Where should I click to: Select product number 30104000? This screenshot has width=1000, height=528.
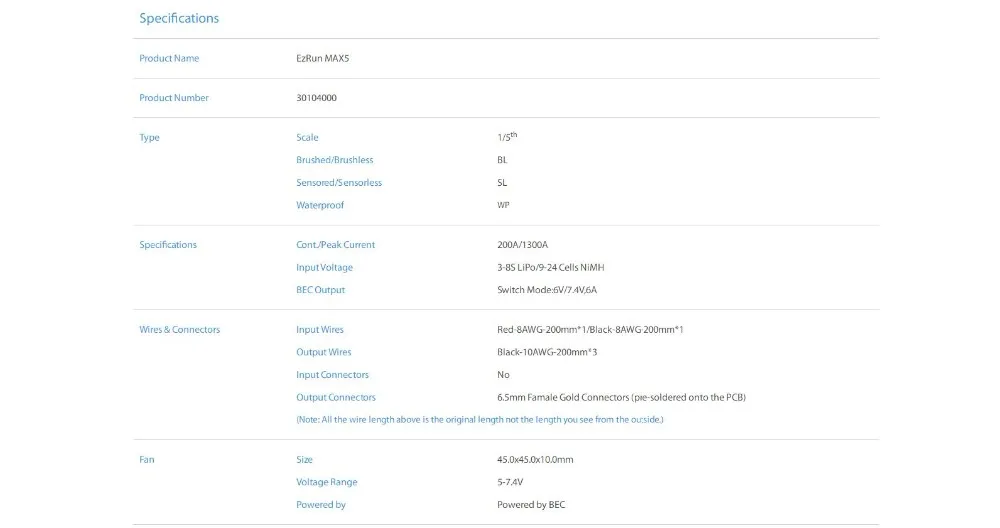click(x=316, y=98)
